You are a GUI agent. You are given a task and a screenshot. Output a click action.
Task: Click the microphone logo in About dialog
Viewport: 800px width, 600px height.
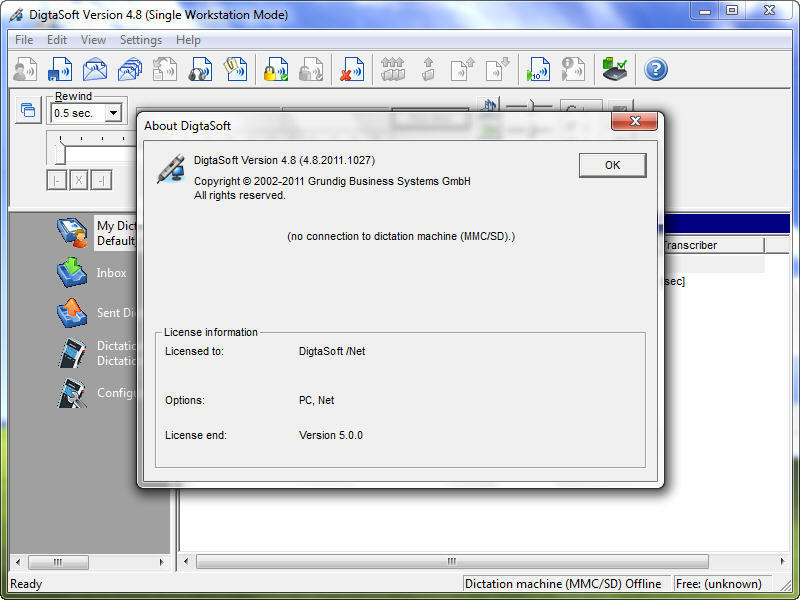coord(171,168)
